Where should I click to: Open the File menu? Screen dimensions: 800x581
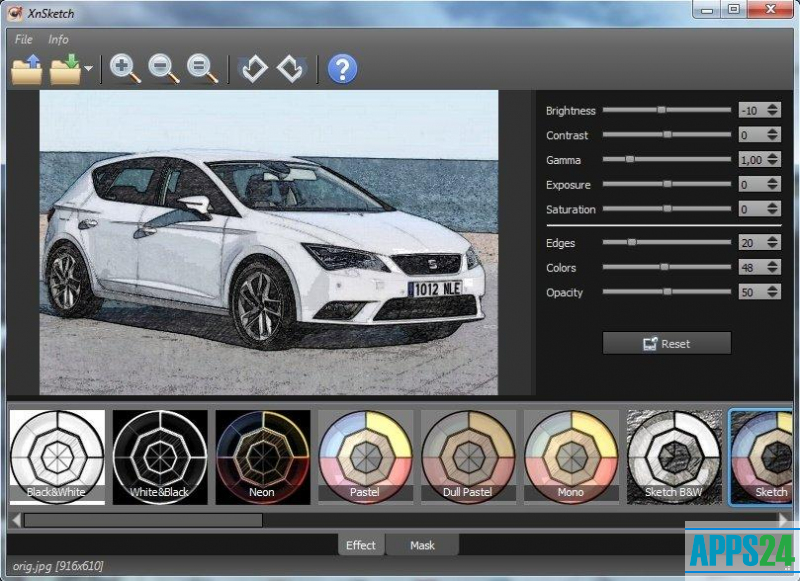tap(23, 39)
